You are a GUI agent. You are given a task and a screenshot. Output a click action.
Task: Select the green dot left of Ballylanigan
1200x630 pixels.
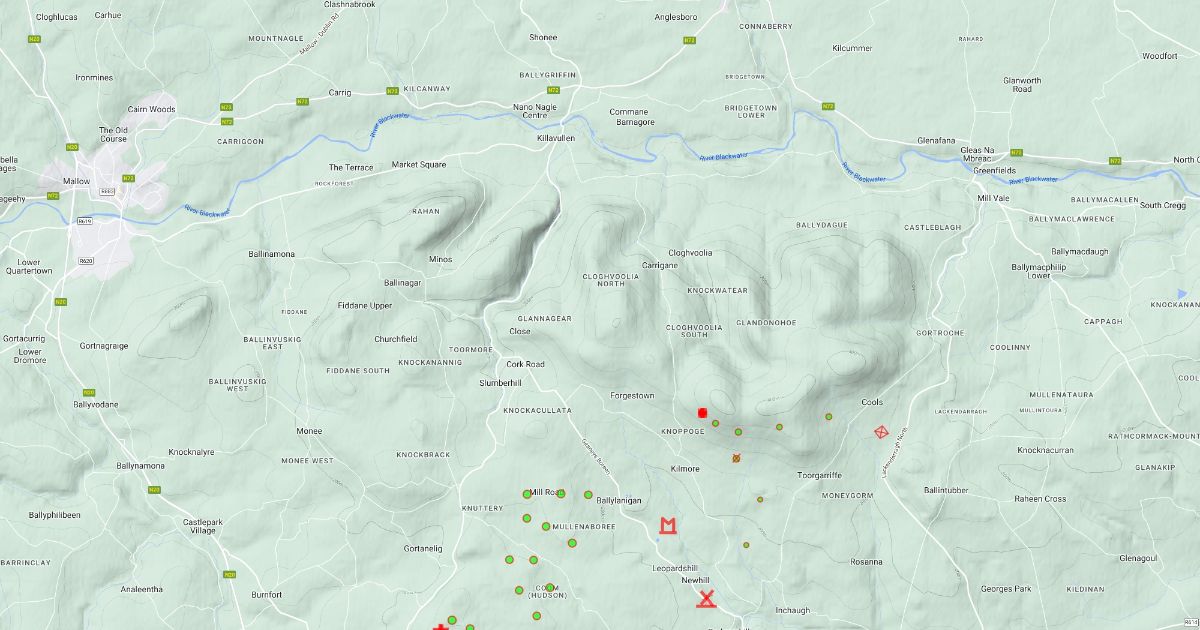pyautogui.click(x=588, y=494)
